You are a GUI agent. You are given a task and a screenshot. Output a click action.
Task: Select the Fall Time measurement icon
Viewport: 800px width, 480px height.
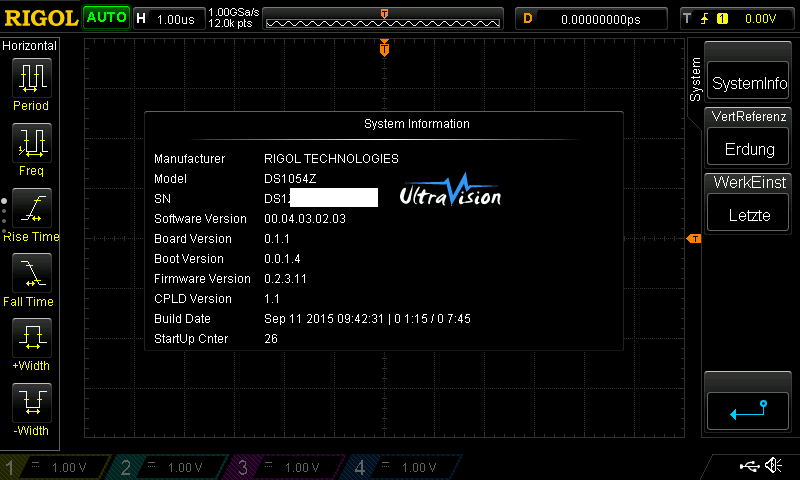(x=32, y=272)
